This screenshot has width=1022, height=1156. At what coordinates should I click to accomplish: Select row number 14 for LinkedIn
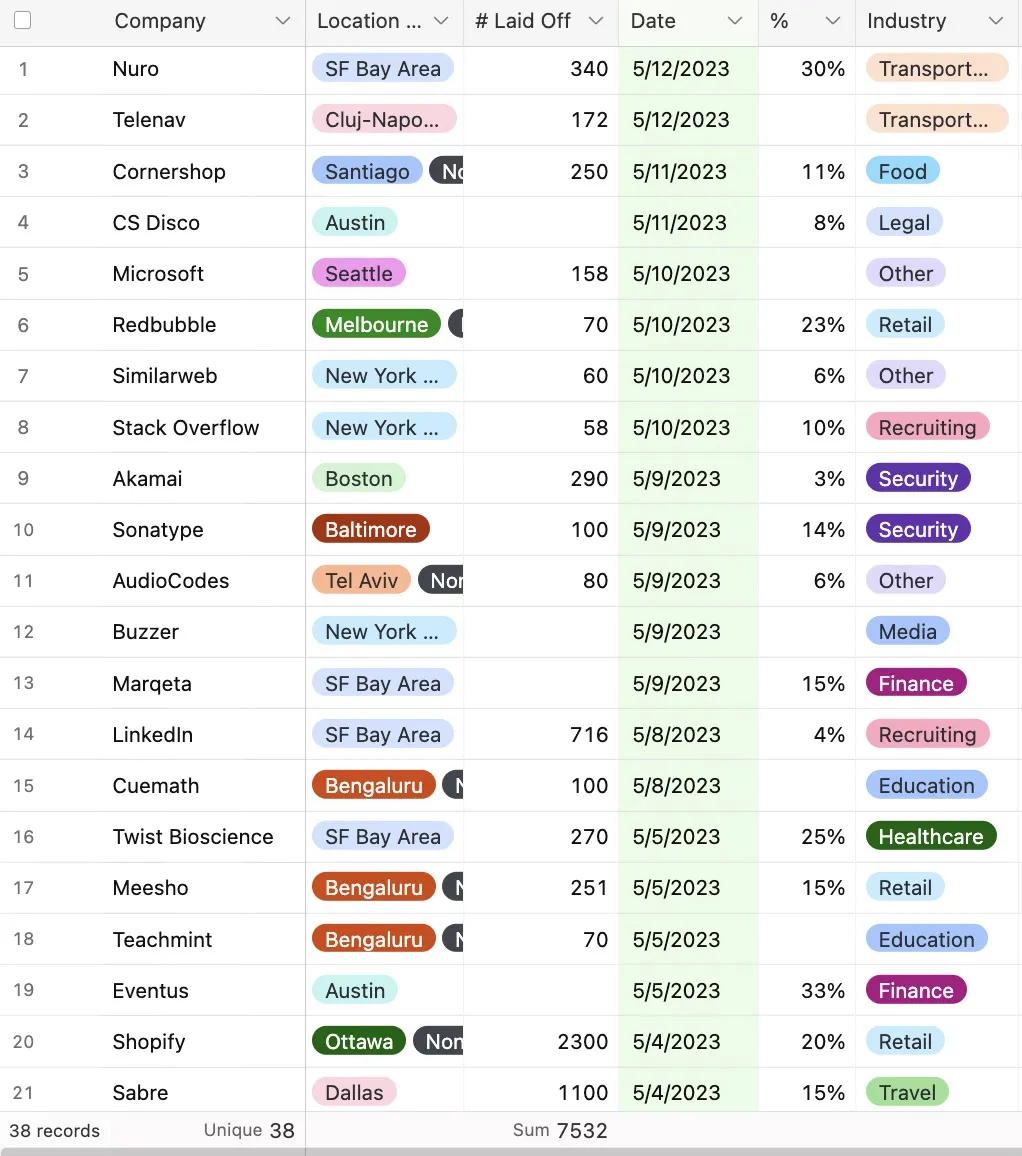point(23,734)
